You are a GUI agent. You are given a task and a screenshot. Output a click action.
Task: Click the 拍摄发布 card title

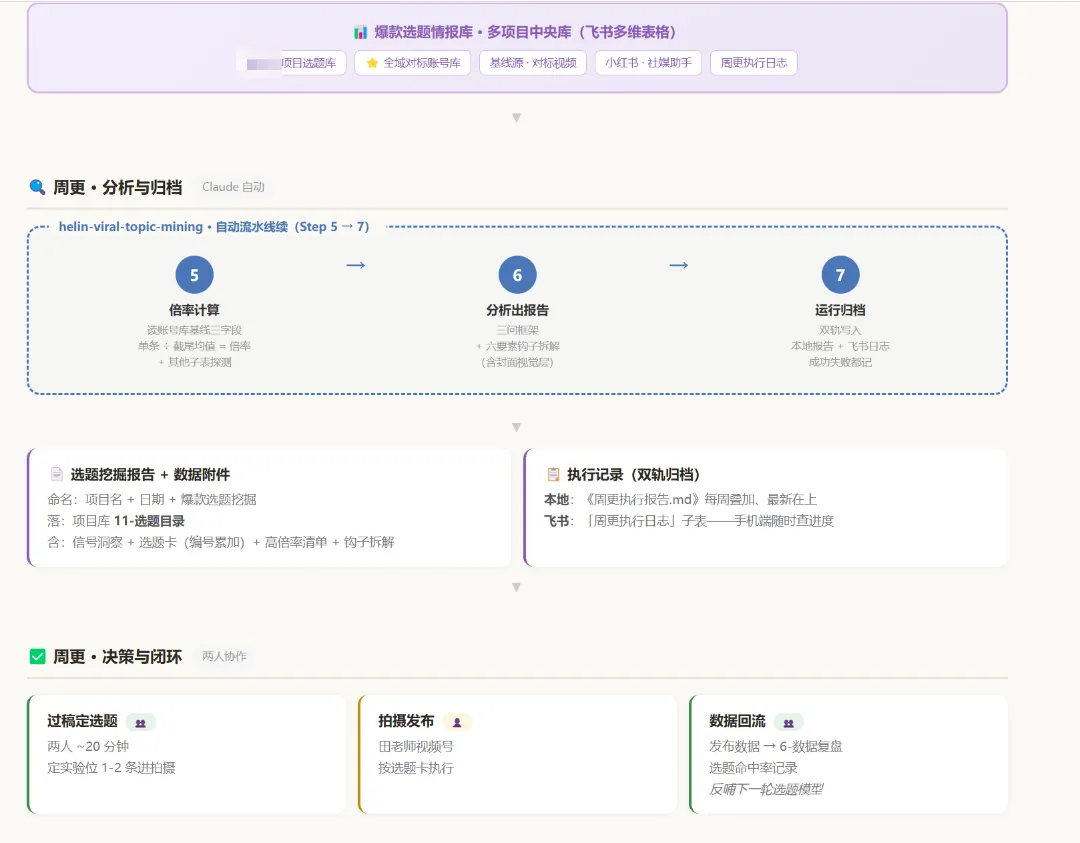(406, 721)
